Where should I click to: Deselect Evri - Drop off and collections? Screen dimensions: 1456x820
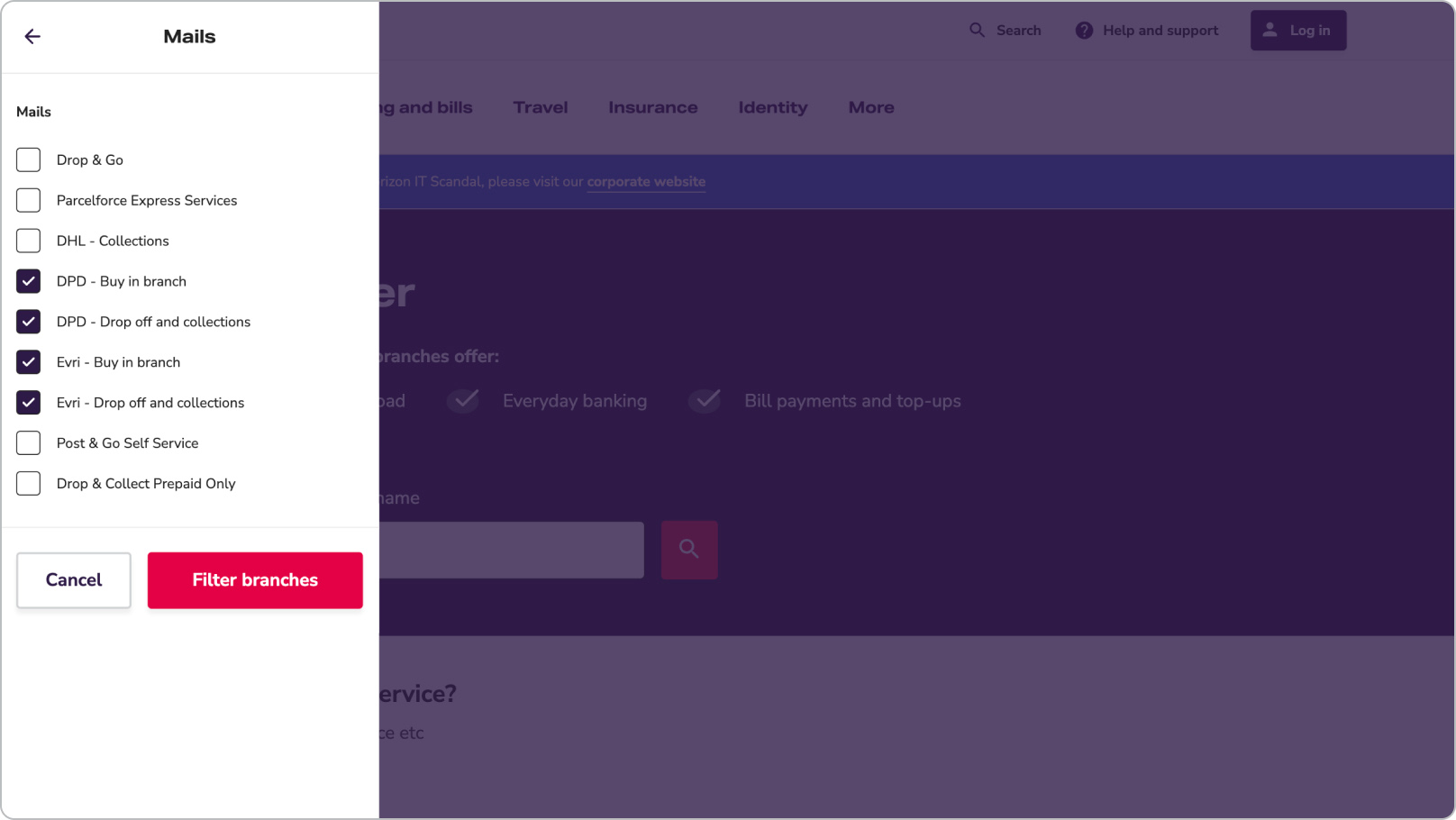(x=28, y=403)
